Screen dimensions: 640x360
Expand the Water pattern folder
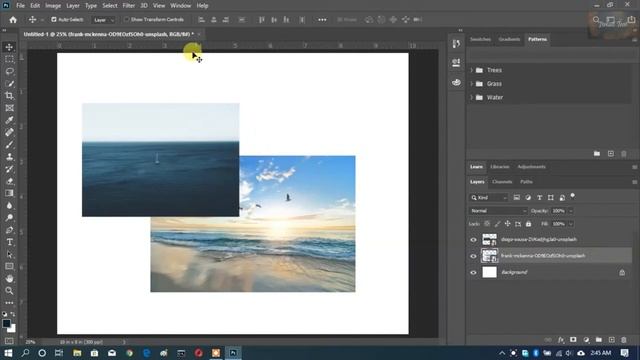coord(472,97)
